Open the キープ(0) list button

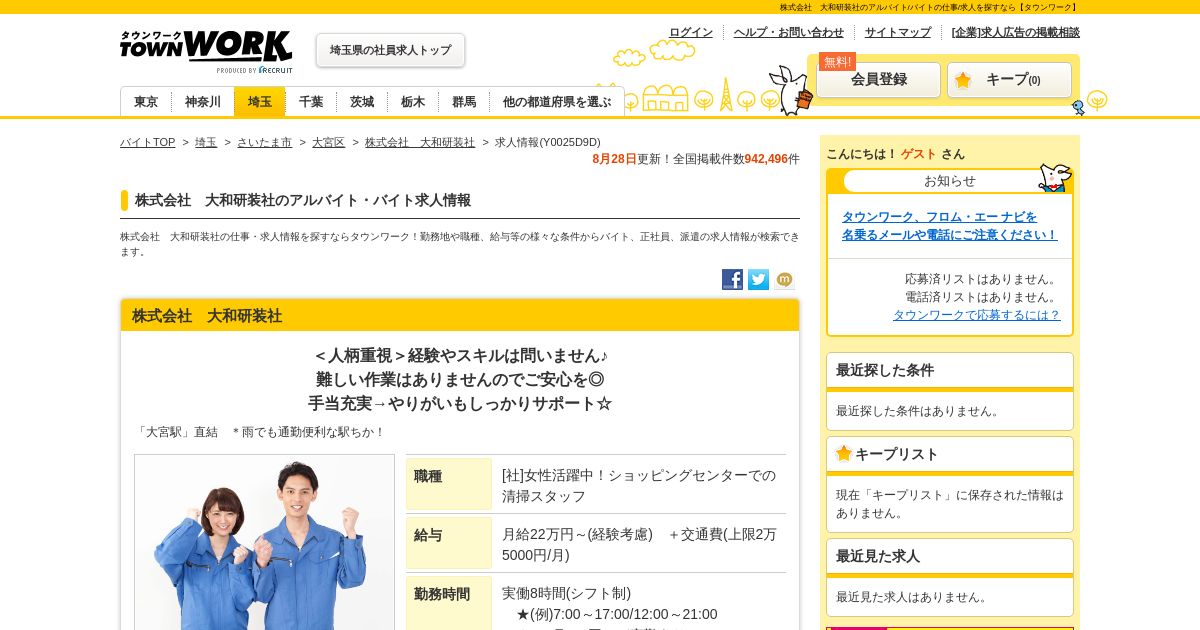[x=1009, y=80]
